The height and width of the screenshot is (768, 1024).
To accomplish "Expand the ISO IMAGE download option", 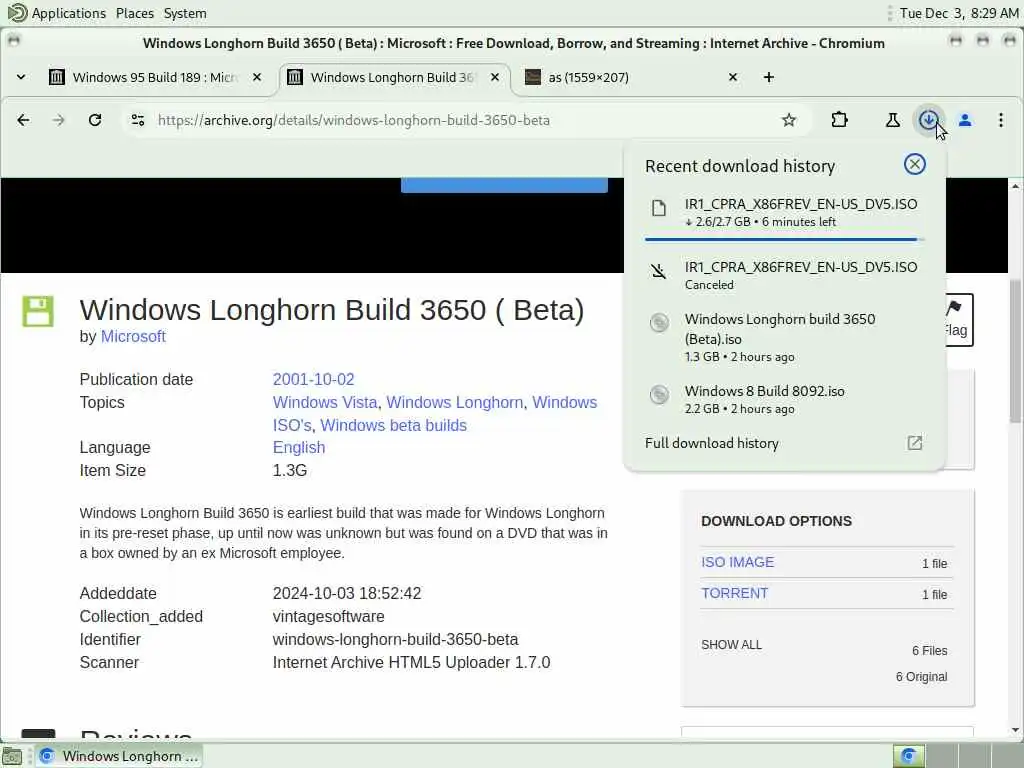I will click(737, 562).
